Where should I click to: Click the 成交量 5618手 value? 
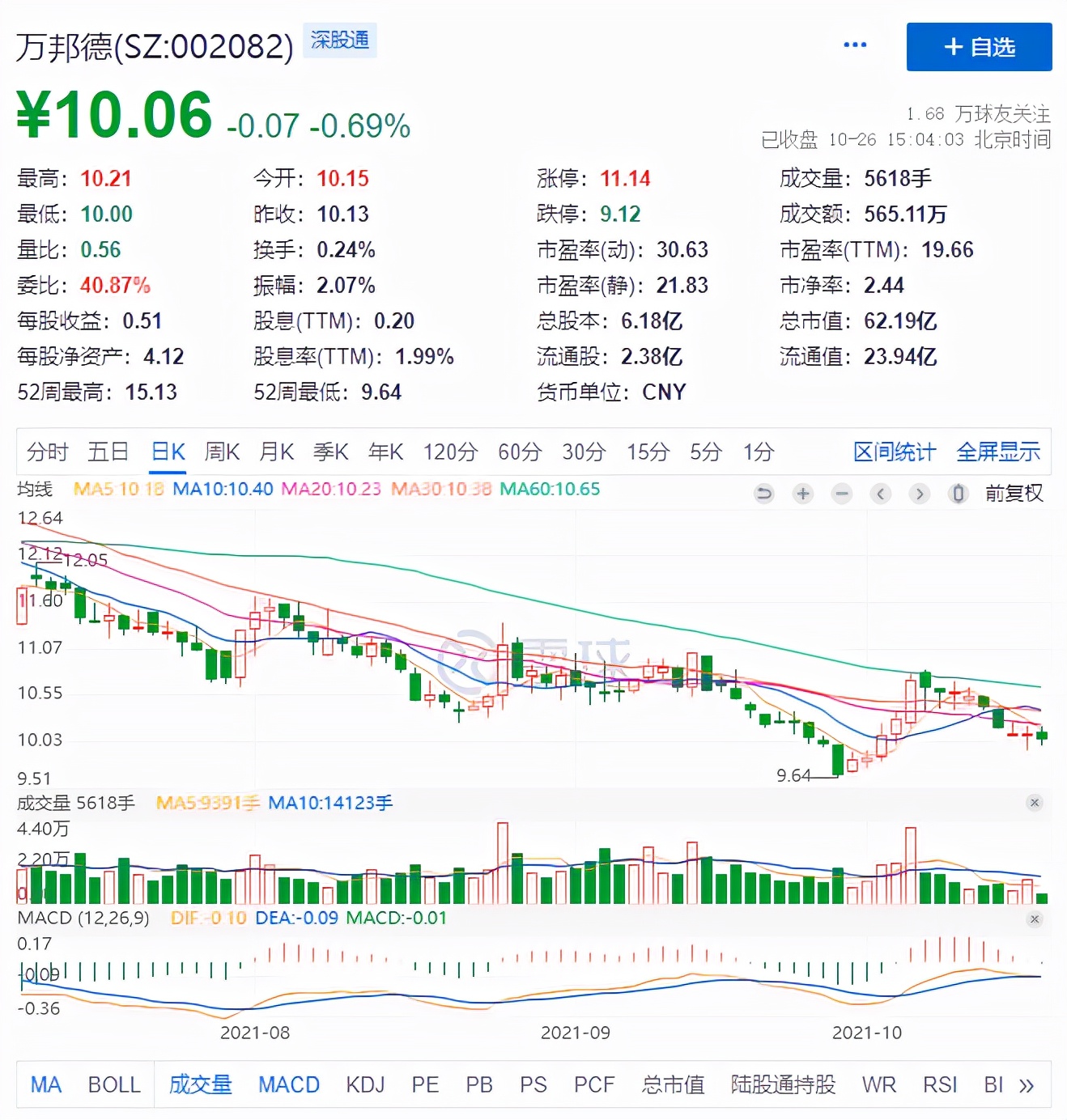click(x=856, y=178)
